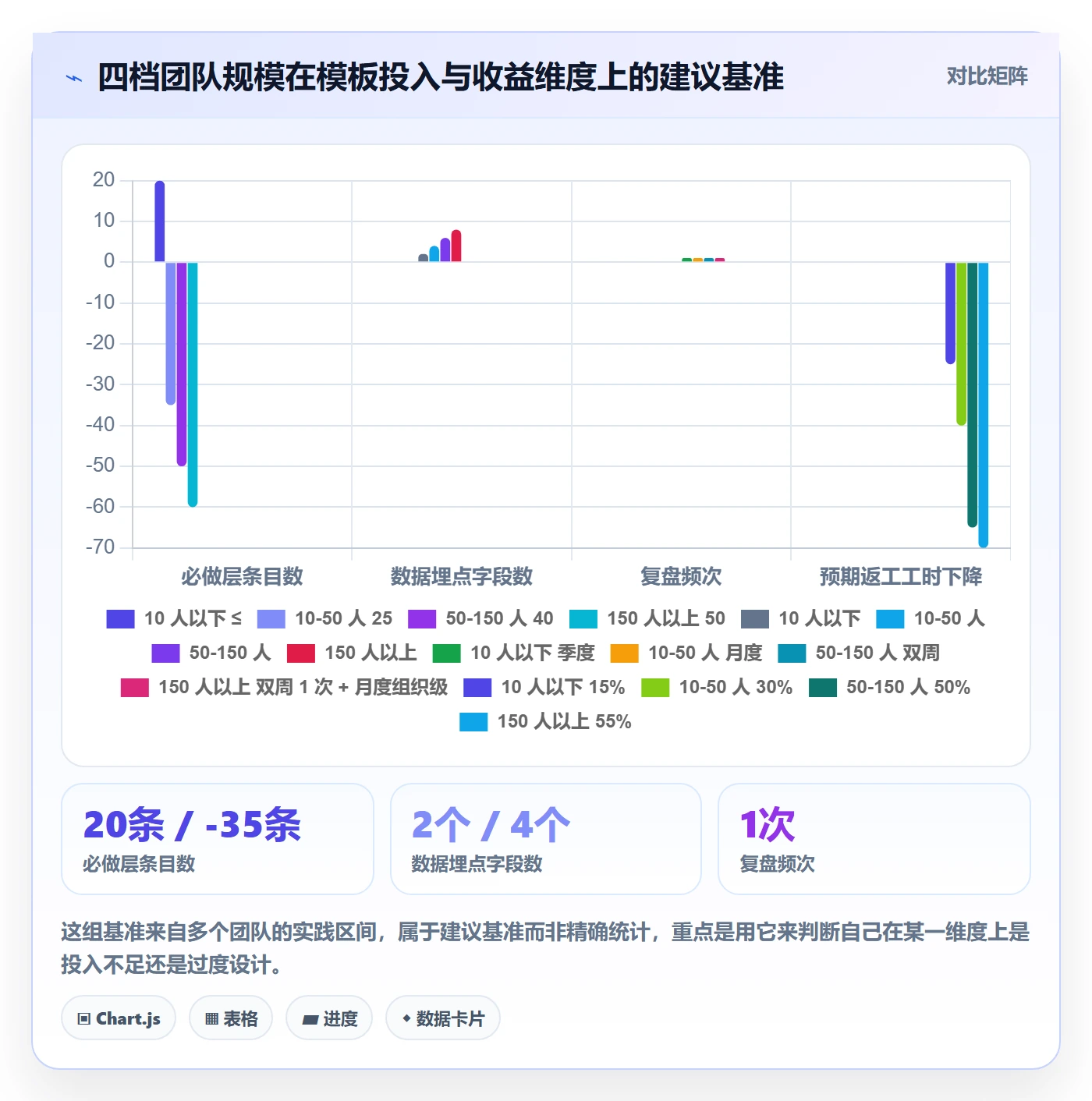Click the light blue bar reaching -70
Image resolution: width=1092 pixels, height=1101 pixels.
coord(984,405)
